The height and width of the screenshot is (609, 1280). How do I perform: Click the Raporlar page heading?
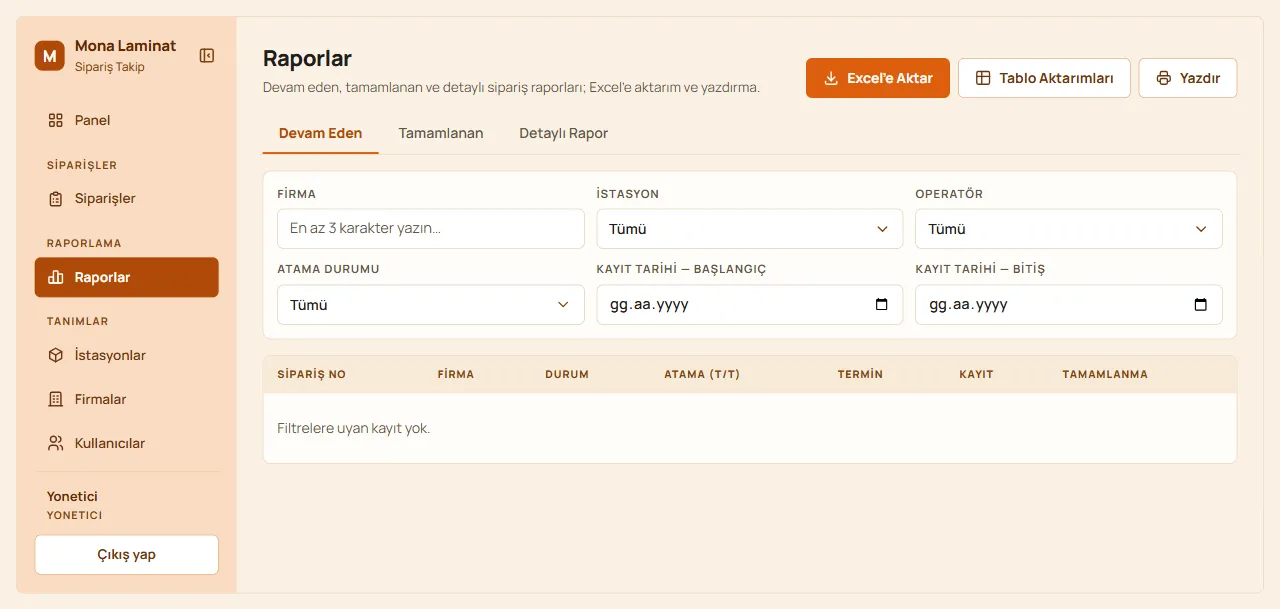(x=307, y=59)
